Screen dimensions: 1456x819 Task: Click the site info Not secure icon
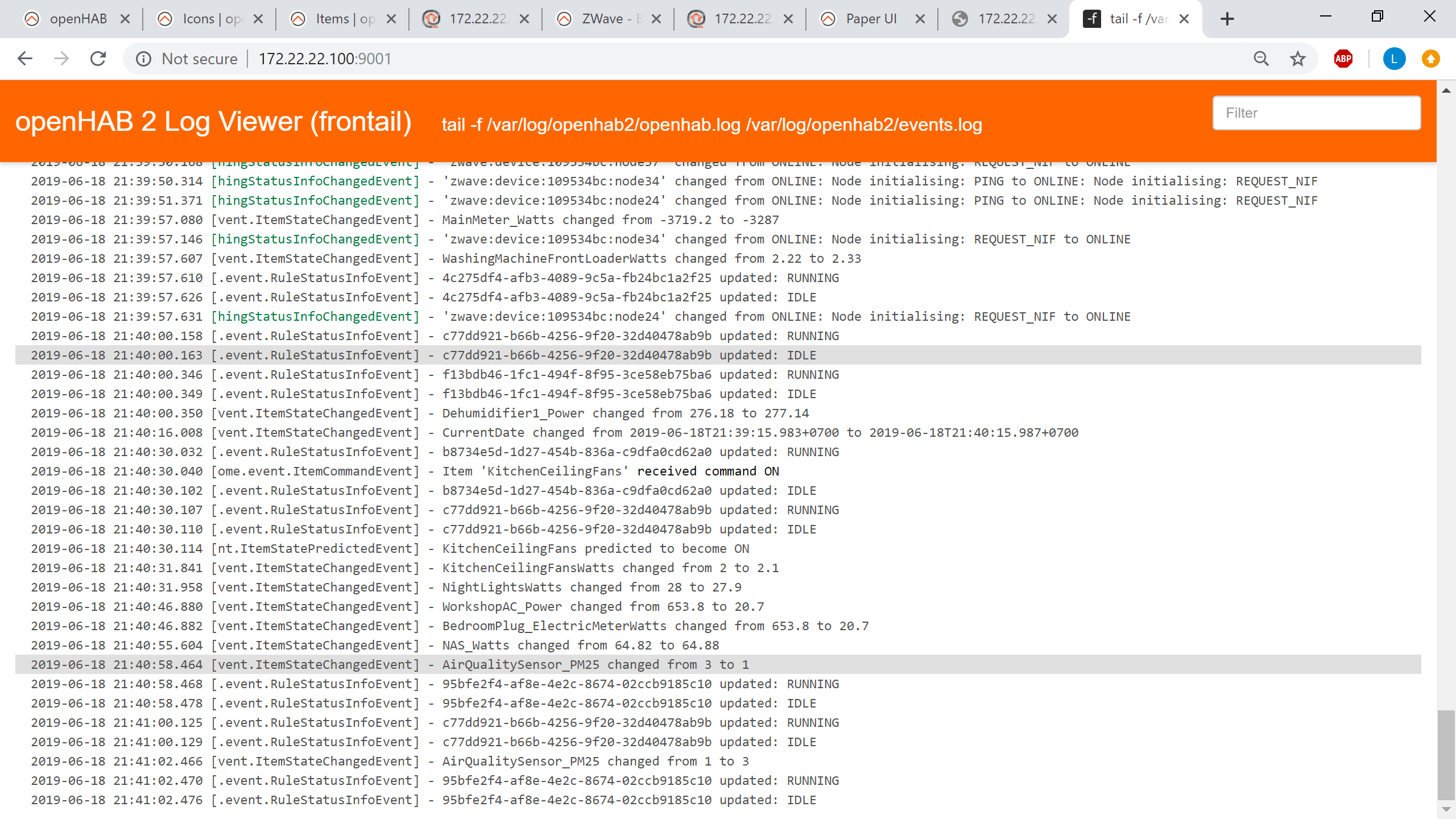(x=143, y=59)
